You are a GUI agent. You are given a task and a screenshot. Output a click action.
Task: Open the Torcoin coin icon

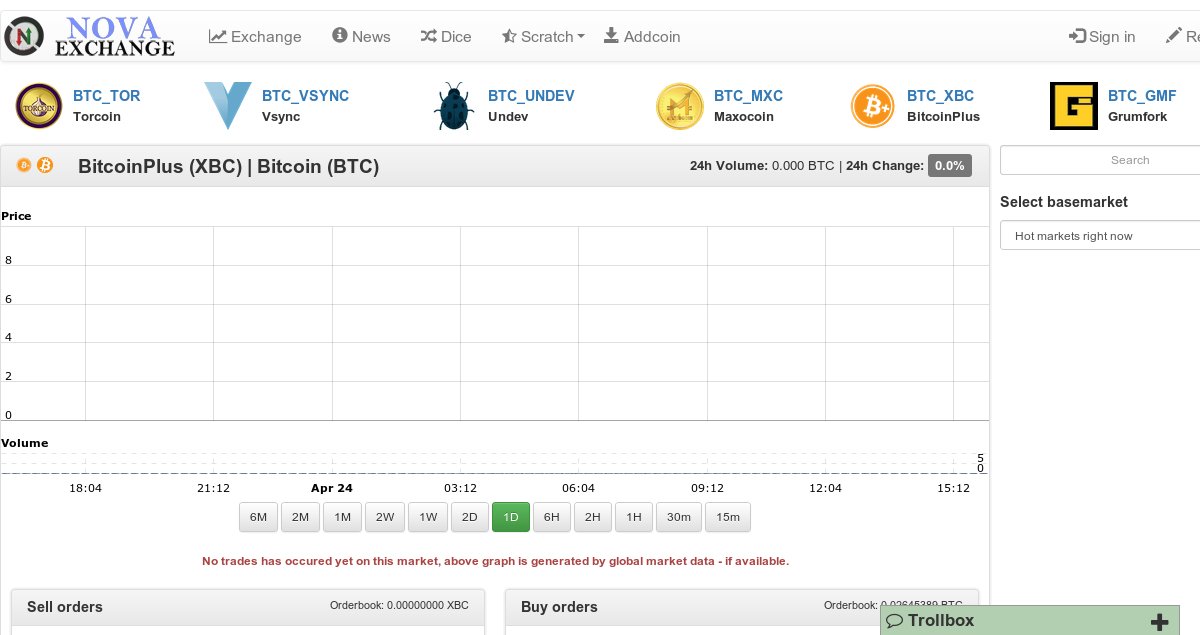point(39,106)
